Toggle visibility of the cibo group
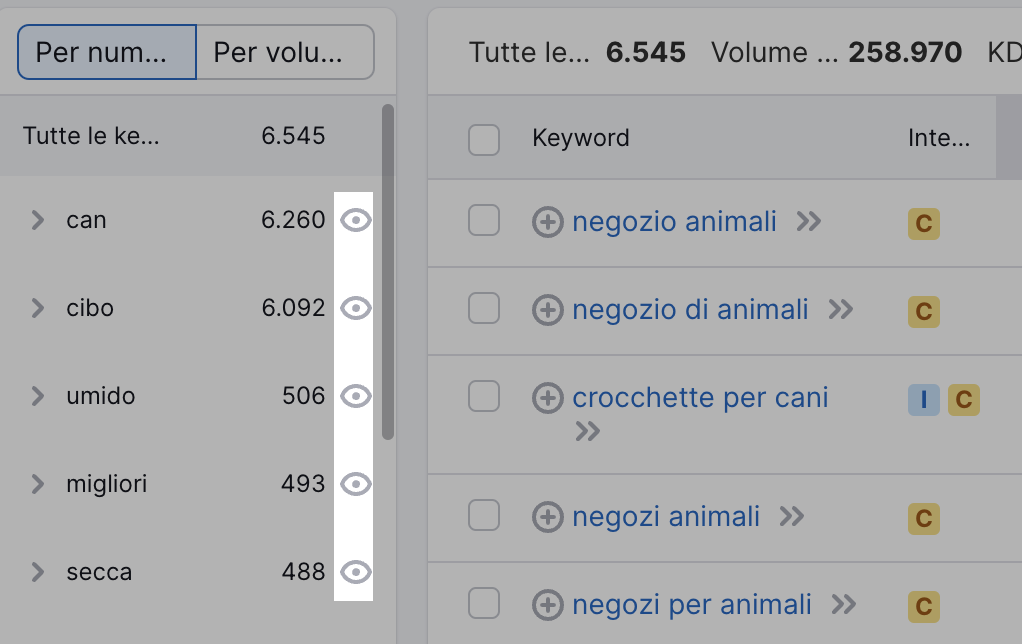1022x644 pixels. (357, 308)
